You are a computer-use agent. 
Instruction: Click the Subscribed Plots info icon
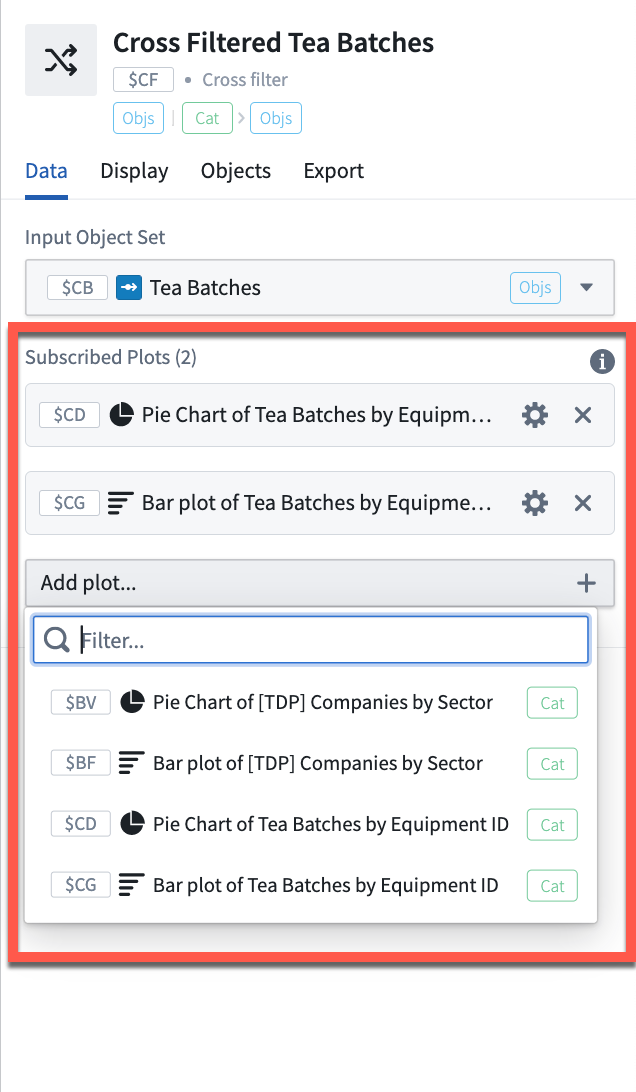tap(603, 361)
